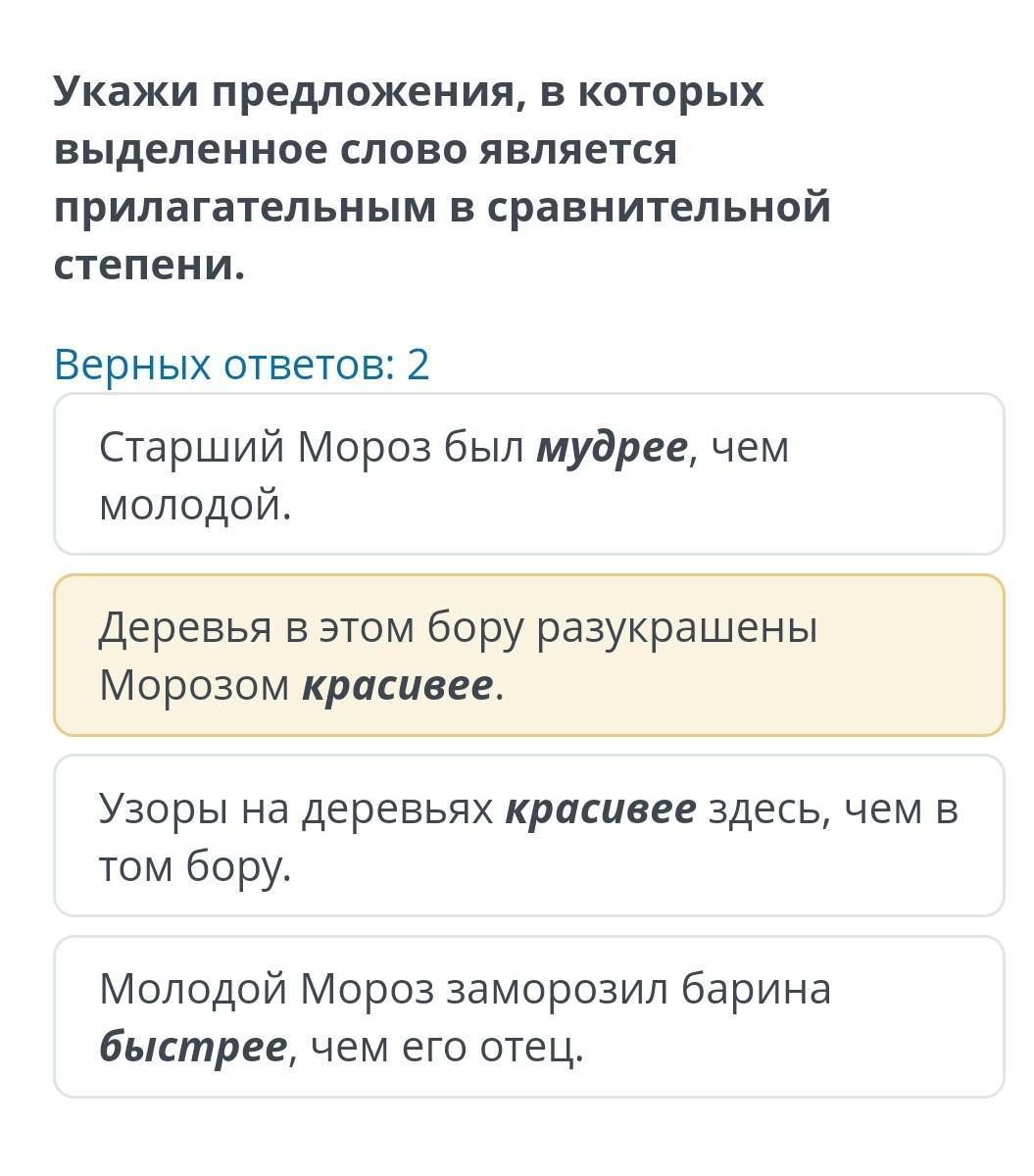The width and height of the screenshot is (1034, 1176).
Task: Click 'Морозом' in the highlighted answer
Action: point(195,686)
